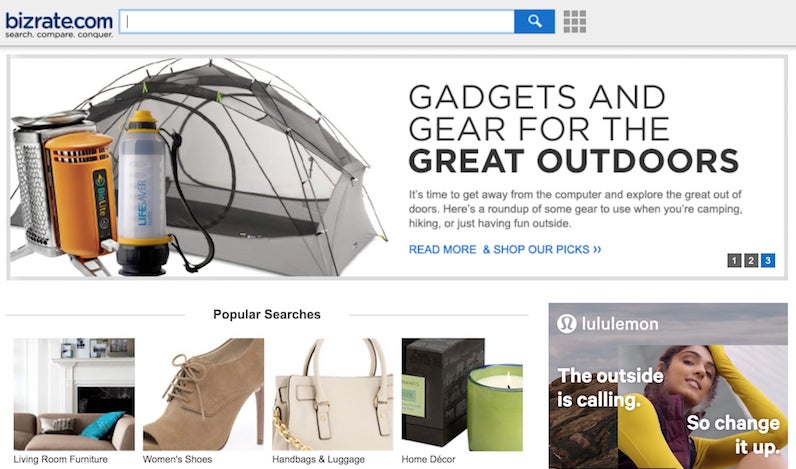Viewport: 796px width, 469px height.
Task: Open the Living Room Furniture thumbnail image
Action: click(74, 394)
